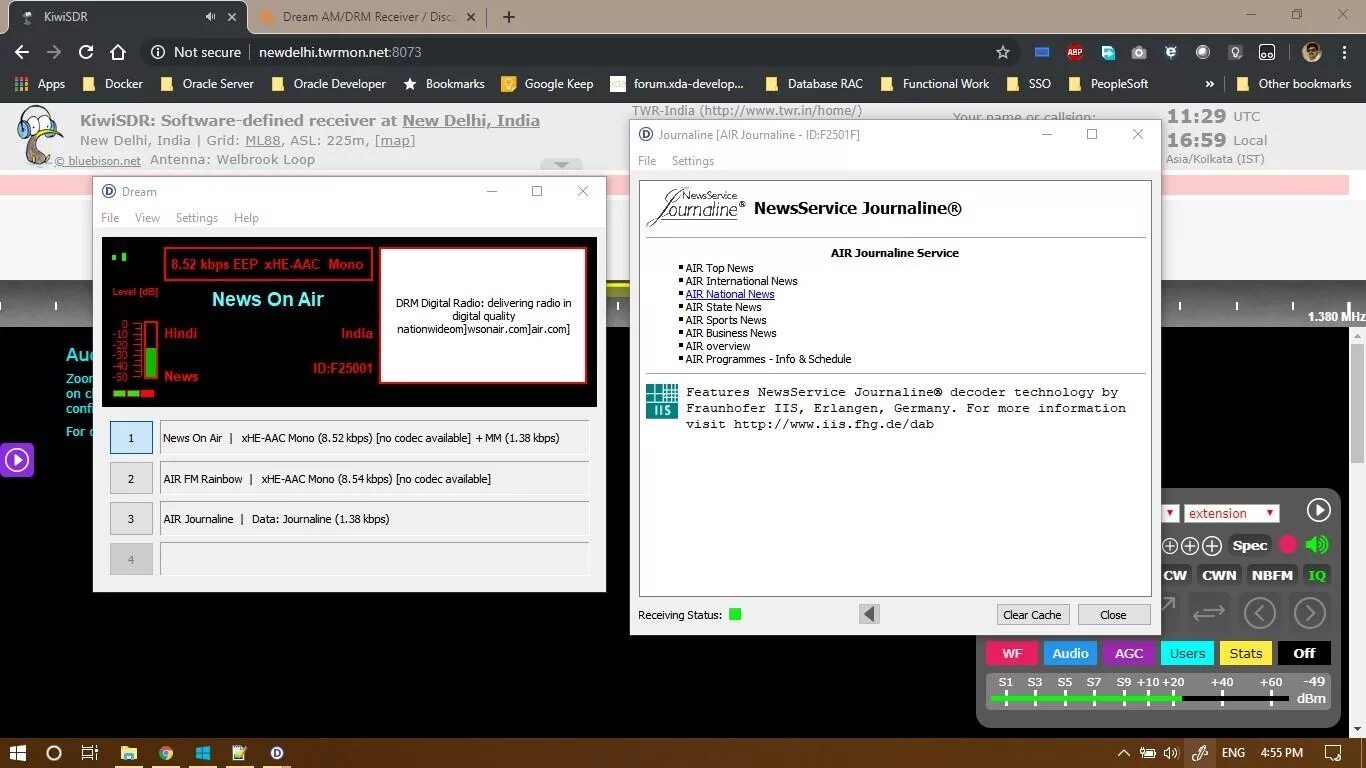Open the Oracle Server bookmark folder
This screenshot has width=1366, height=768.
[207, 84]
